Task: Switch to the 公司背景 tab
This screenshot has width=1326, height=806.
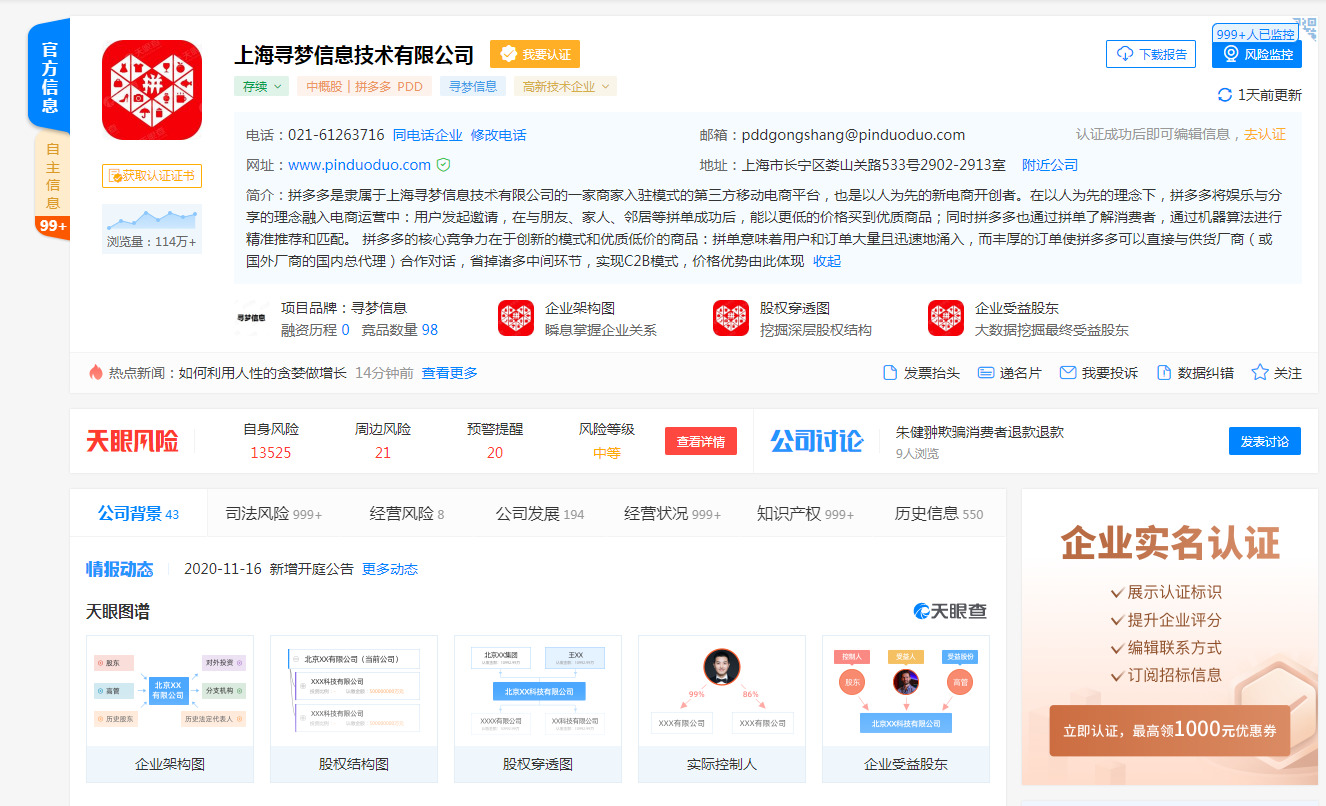Action: pos(138,514)
